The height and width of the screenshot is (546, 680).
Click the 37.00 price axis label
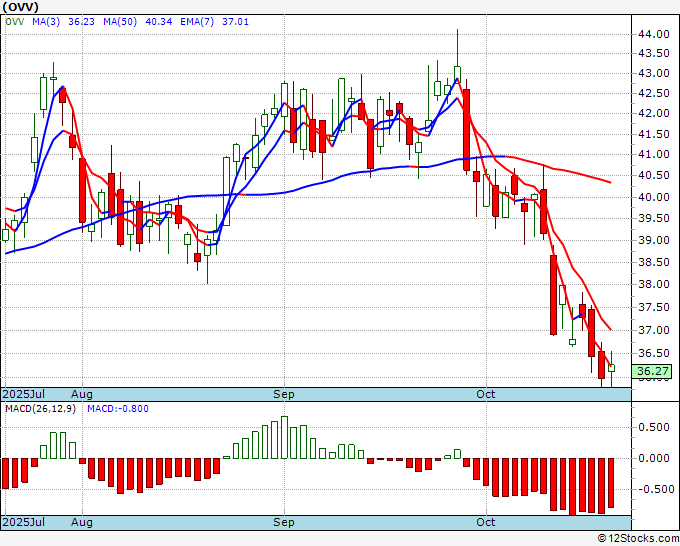654,330
